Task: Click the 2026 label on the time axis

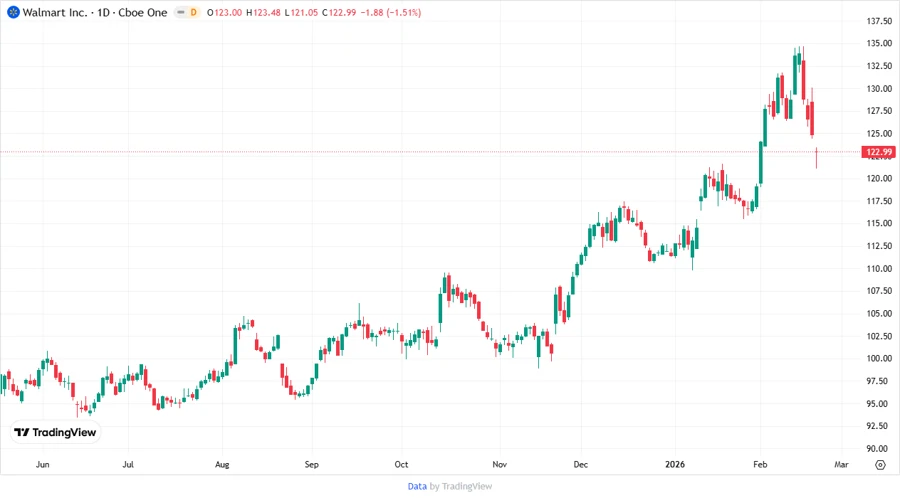Action: (675, 464)
